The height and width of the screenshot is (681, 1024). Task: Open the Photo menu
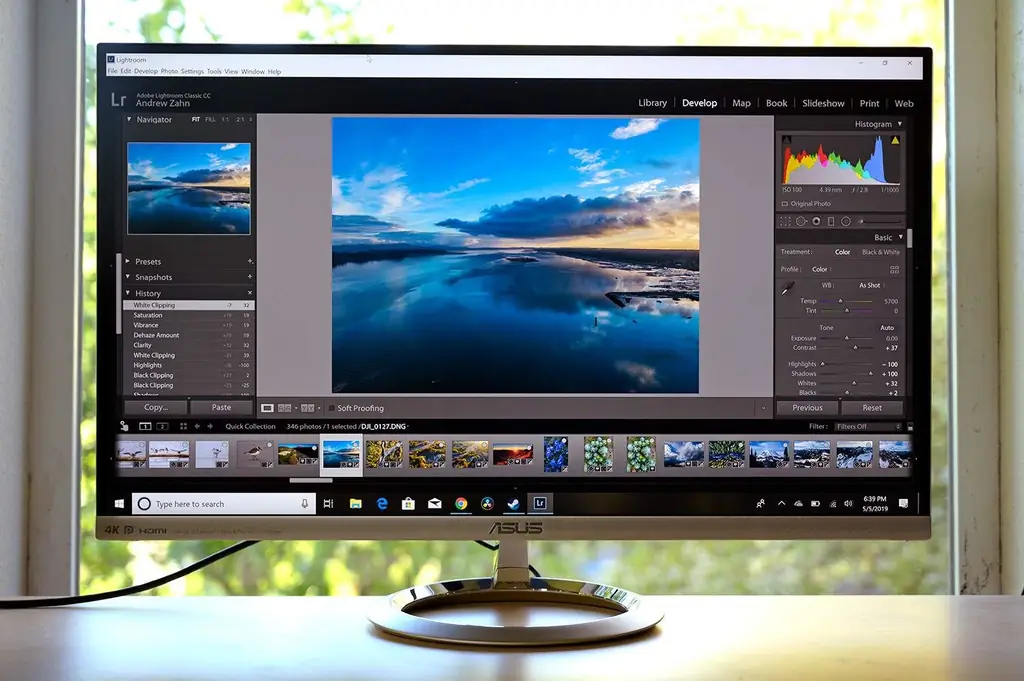[x=169, y=71]
